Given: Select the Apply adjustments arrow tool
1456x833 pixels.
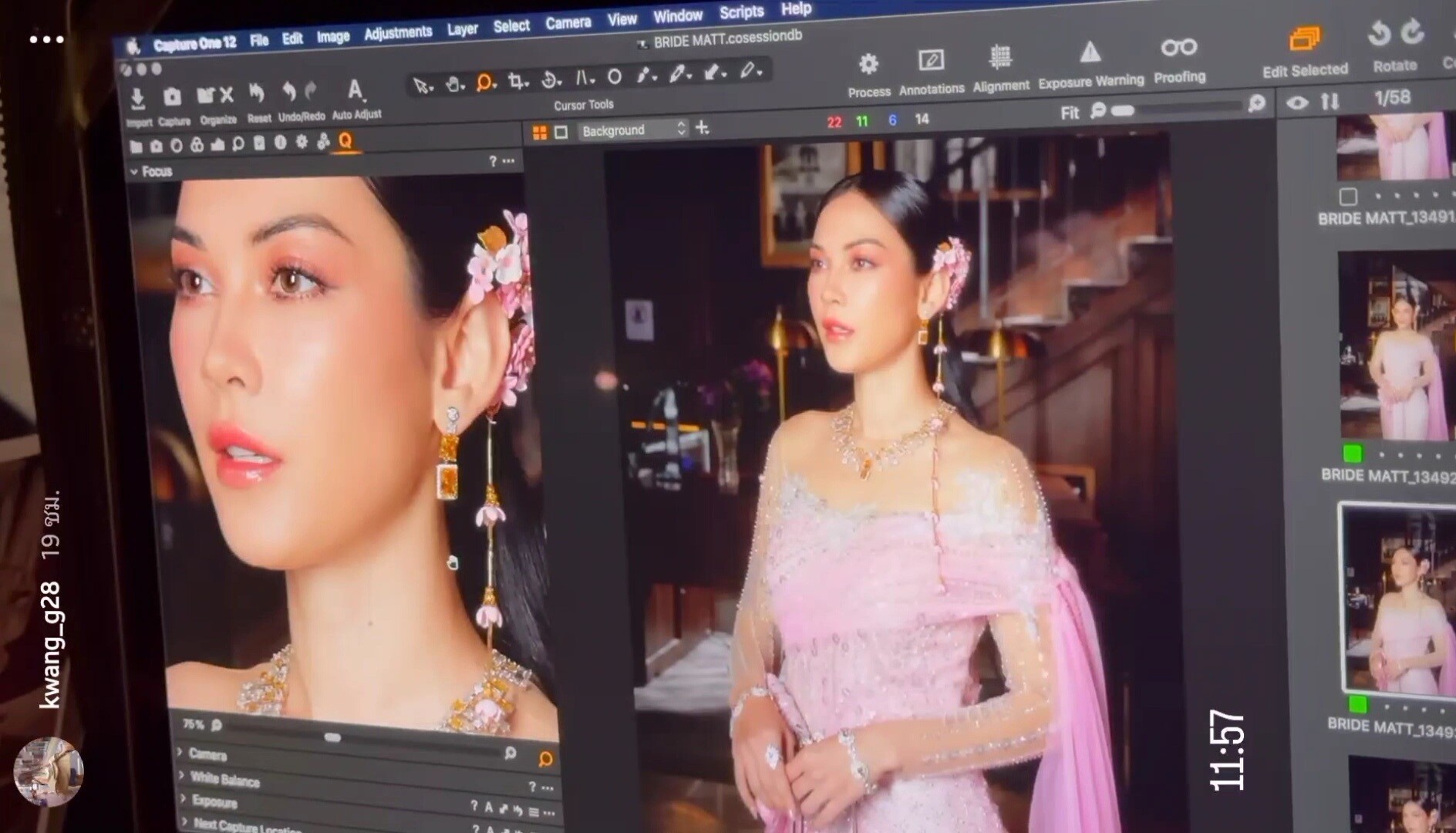Looking at the screenshot, I should coord(713,72).
